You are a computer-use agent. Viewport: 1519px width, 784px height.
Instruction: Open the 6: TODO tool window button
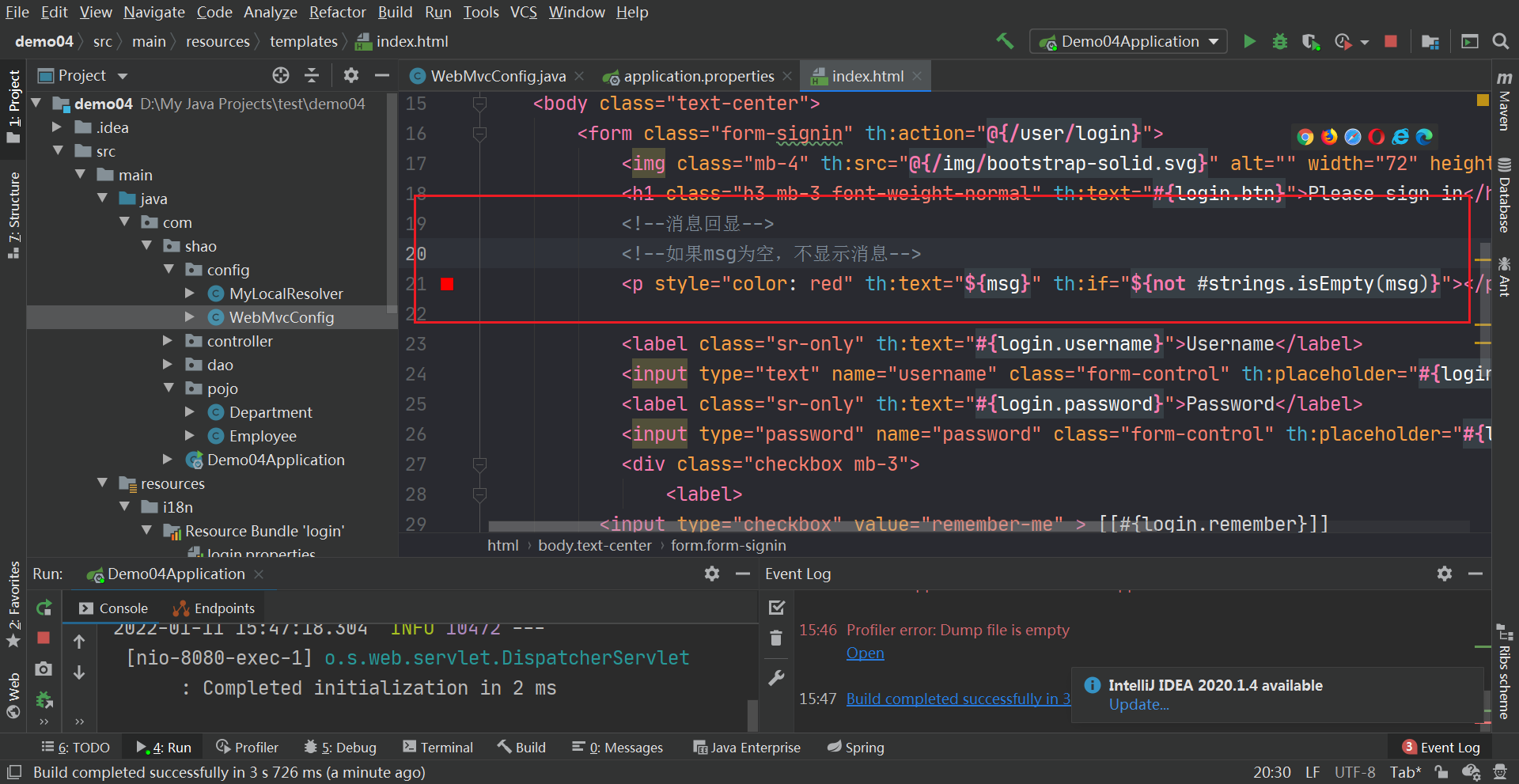[75, 748]
